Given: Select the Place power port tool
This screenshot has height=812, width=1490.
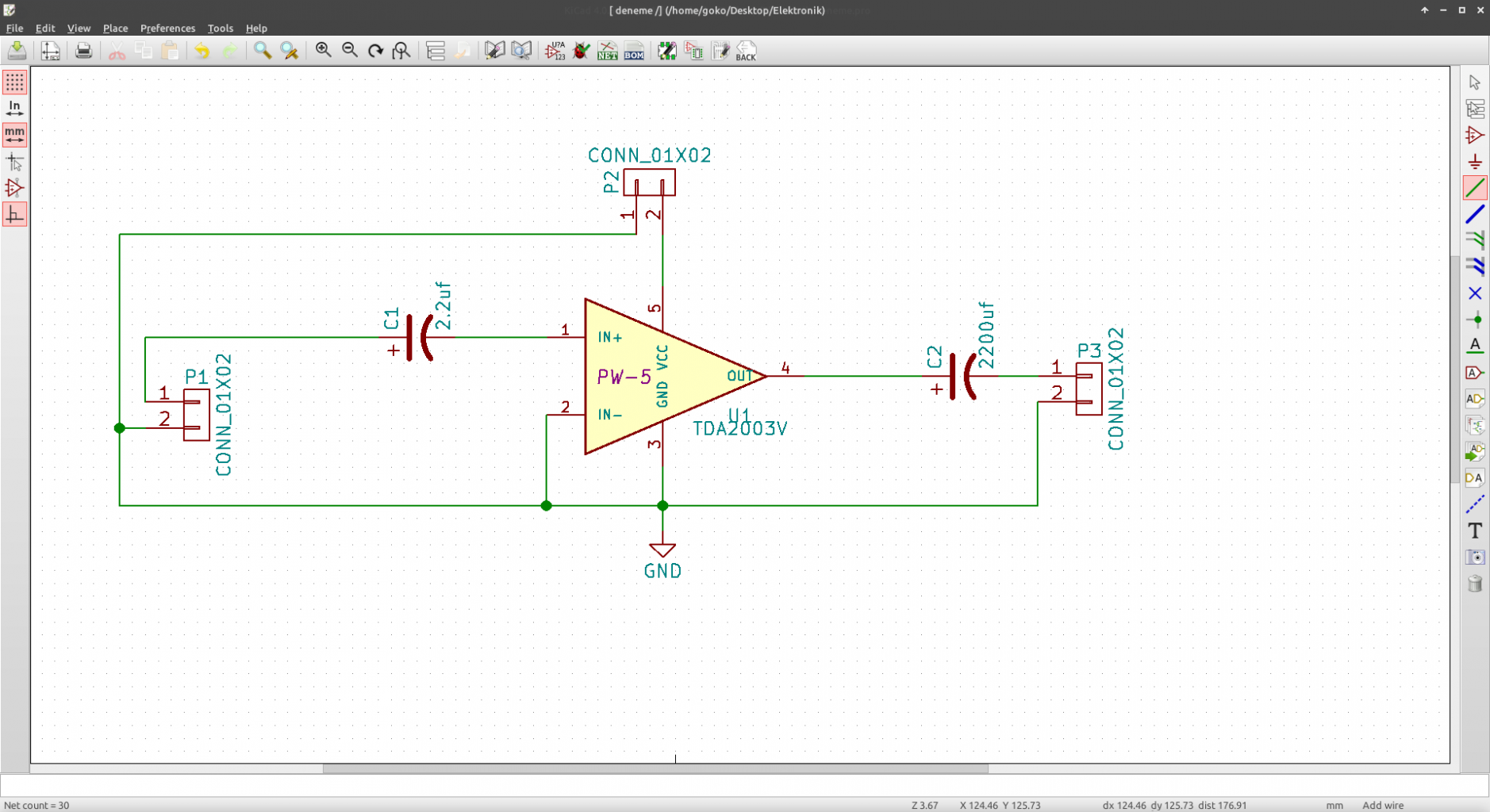Looking at the screenshot, I should (x=1475, y=162).
